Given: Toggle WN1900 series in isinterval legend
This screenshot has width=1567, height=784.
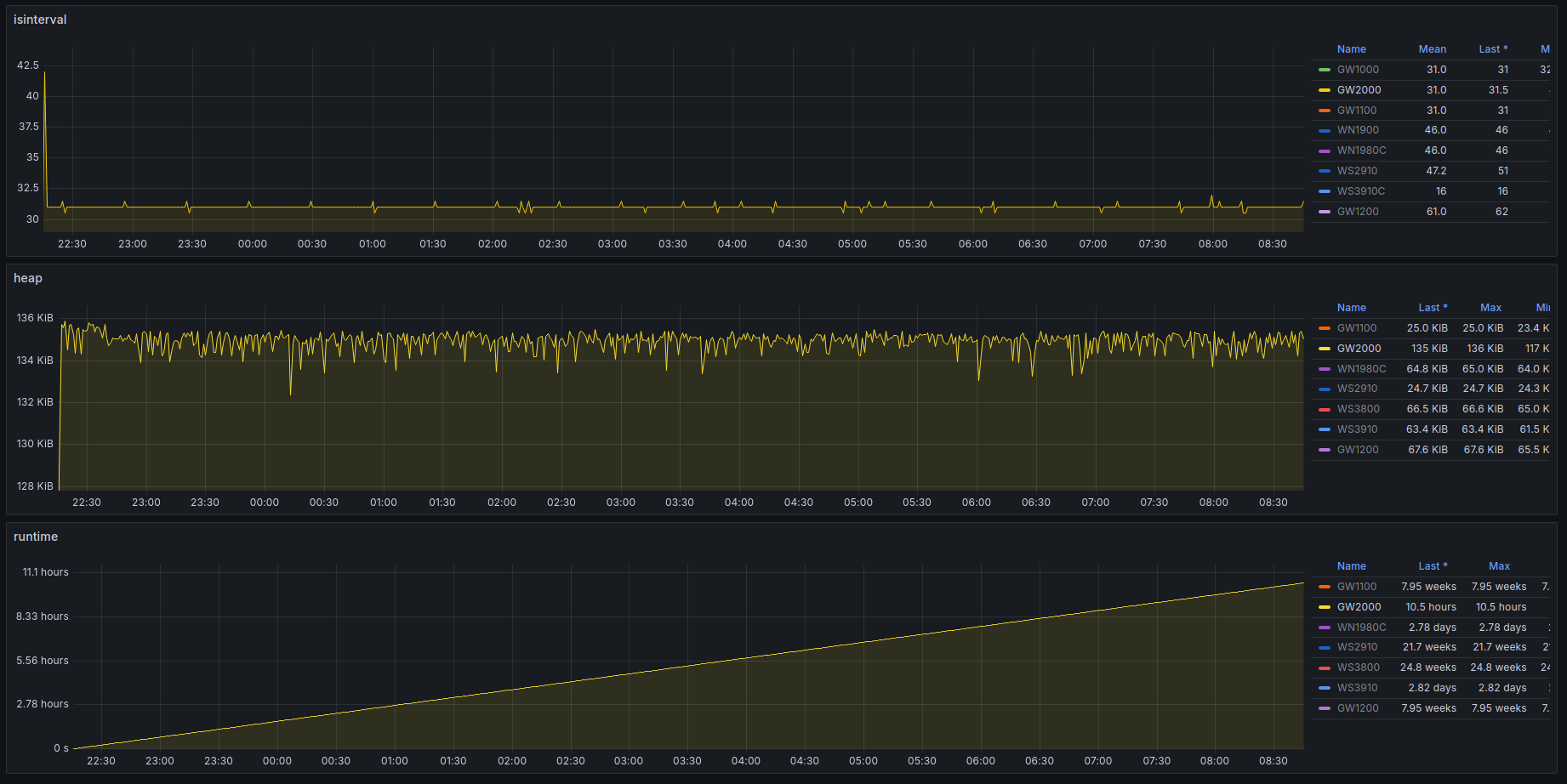Looking at the screenshot, I should (x=1358, y=130).
